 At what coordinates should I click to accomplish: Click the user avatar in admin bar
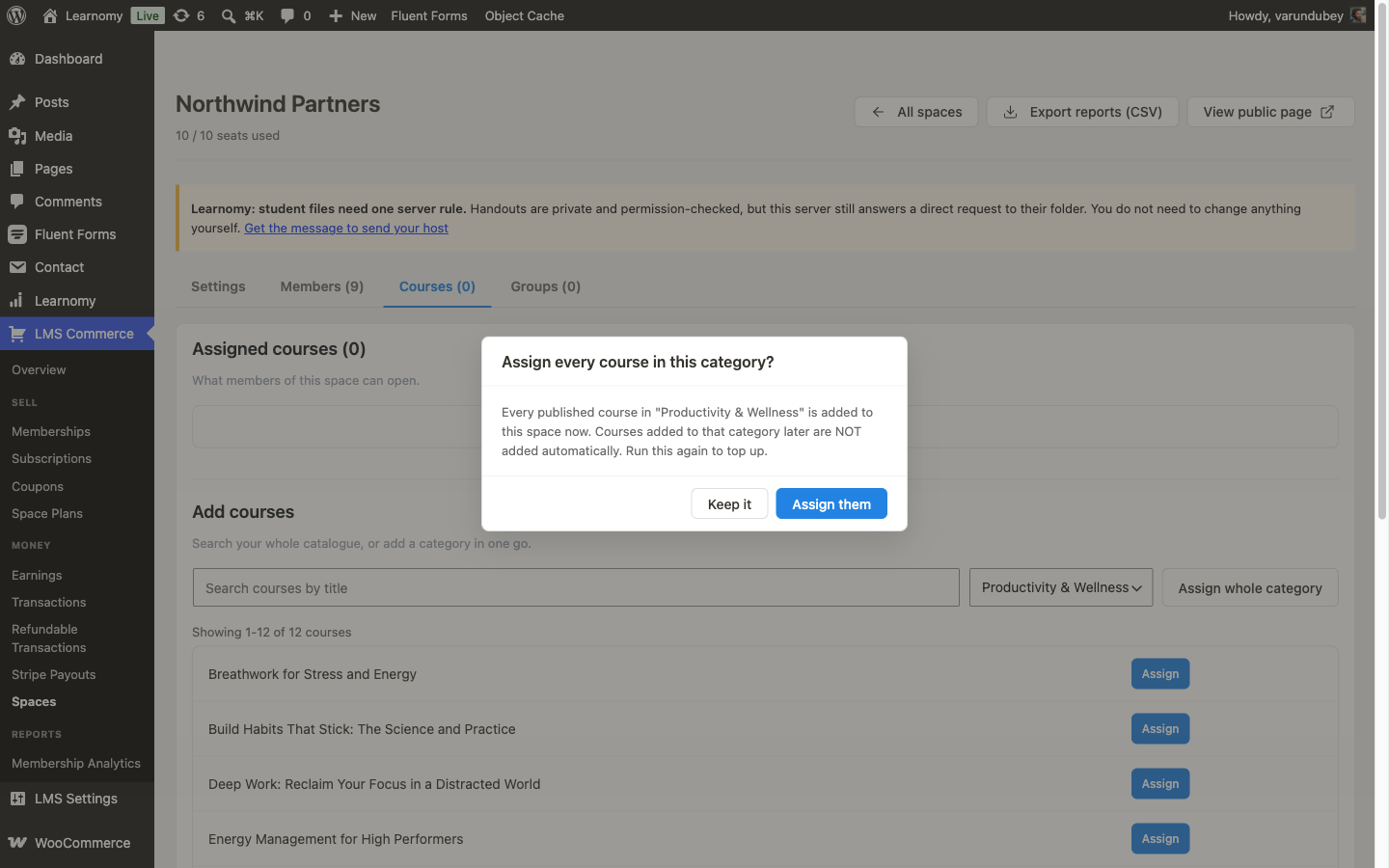point(1358,15)
